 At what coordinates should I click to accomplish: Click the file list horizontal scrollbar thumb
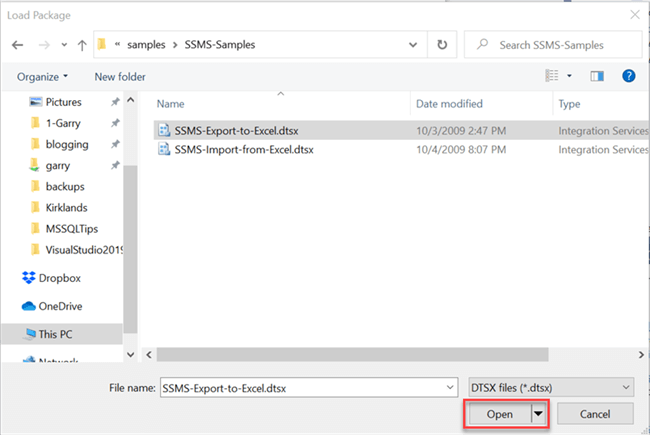coord(352,355)
